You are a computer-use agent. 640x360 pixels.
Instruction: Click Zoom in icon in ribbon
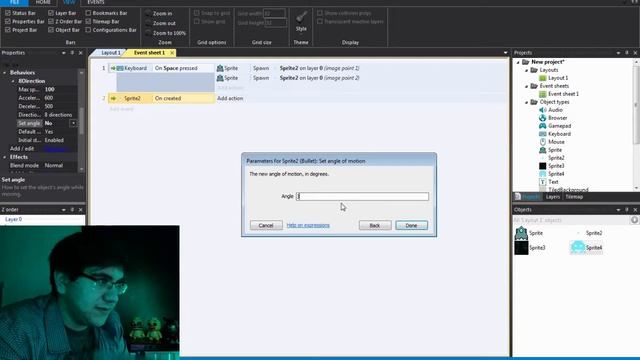coord(149,13)
